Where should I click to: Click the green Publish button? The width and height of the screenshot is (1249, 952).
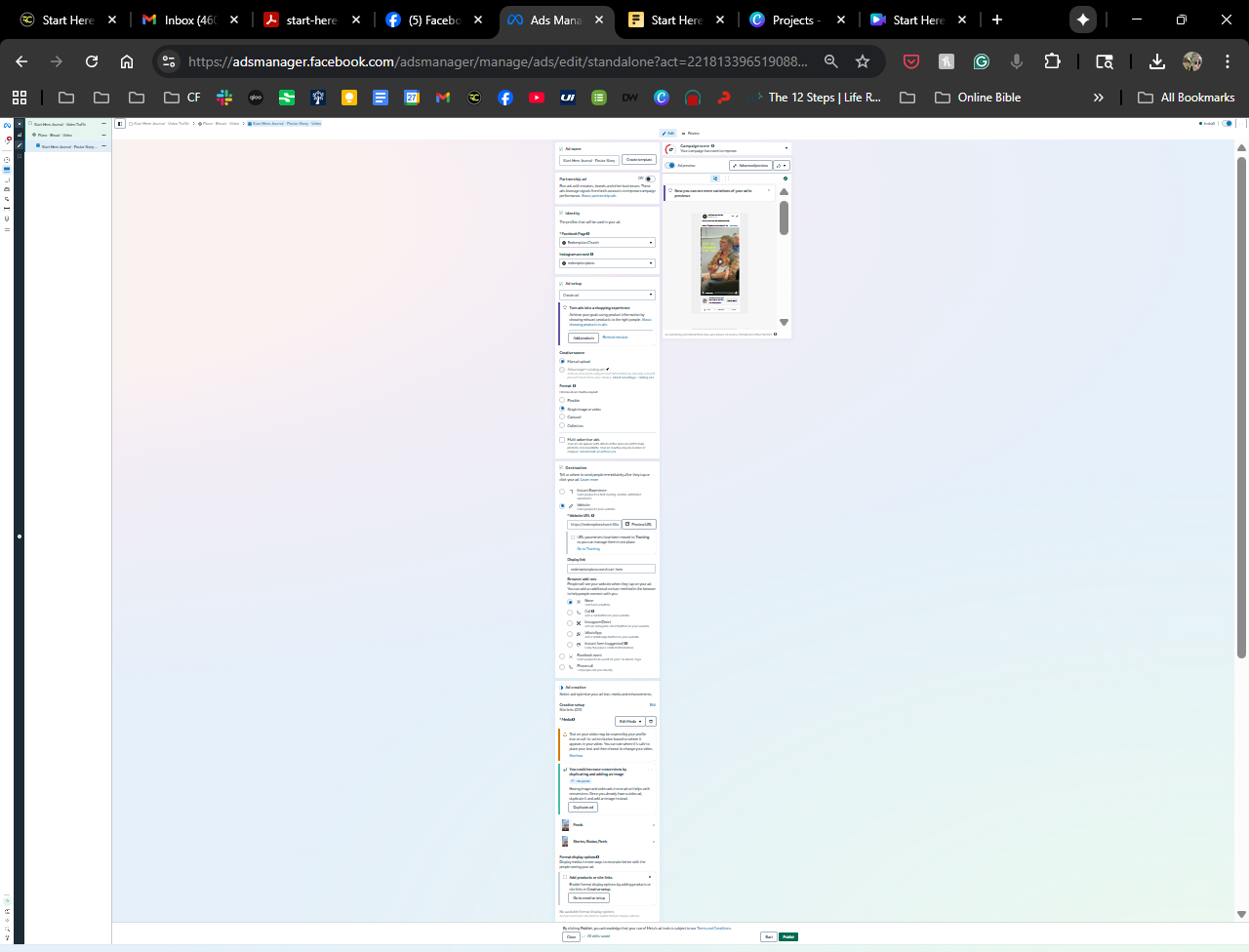788,937
